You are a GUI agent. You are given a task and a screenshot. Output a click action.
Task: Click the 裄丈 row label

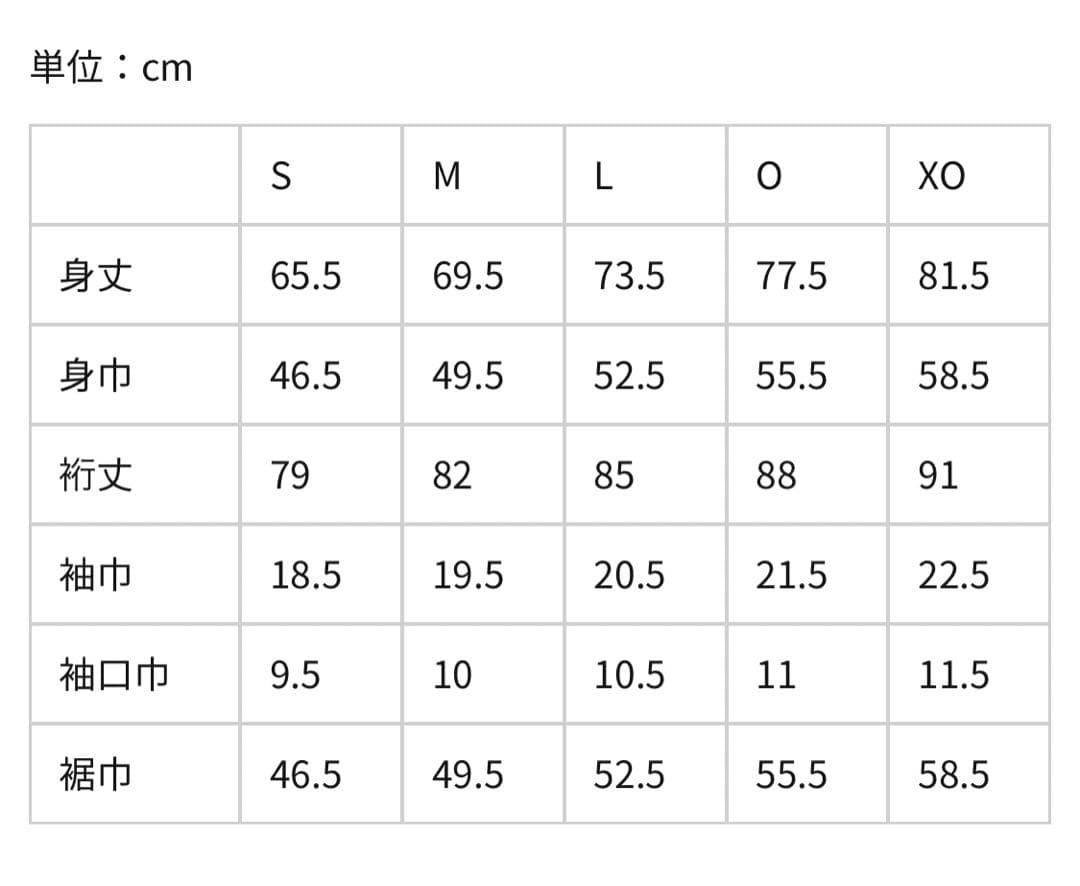(95, 475)
